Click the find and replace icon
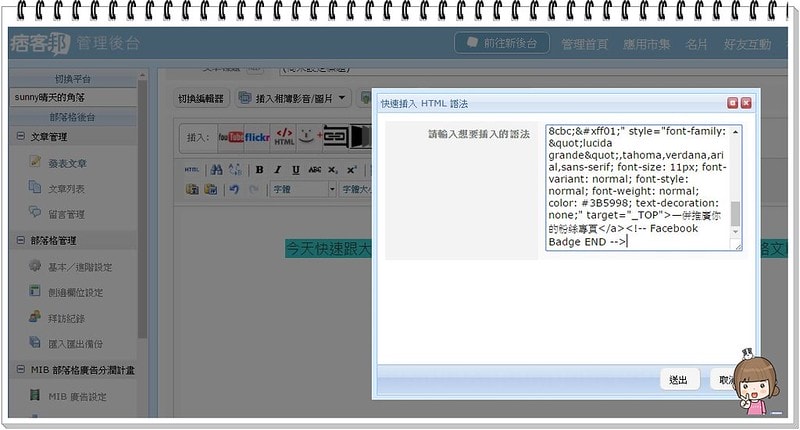This screenshot has height=430, width=800. pyautogui.click(x=235, y=169)
